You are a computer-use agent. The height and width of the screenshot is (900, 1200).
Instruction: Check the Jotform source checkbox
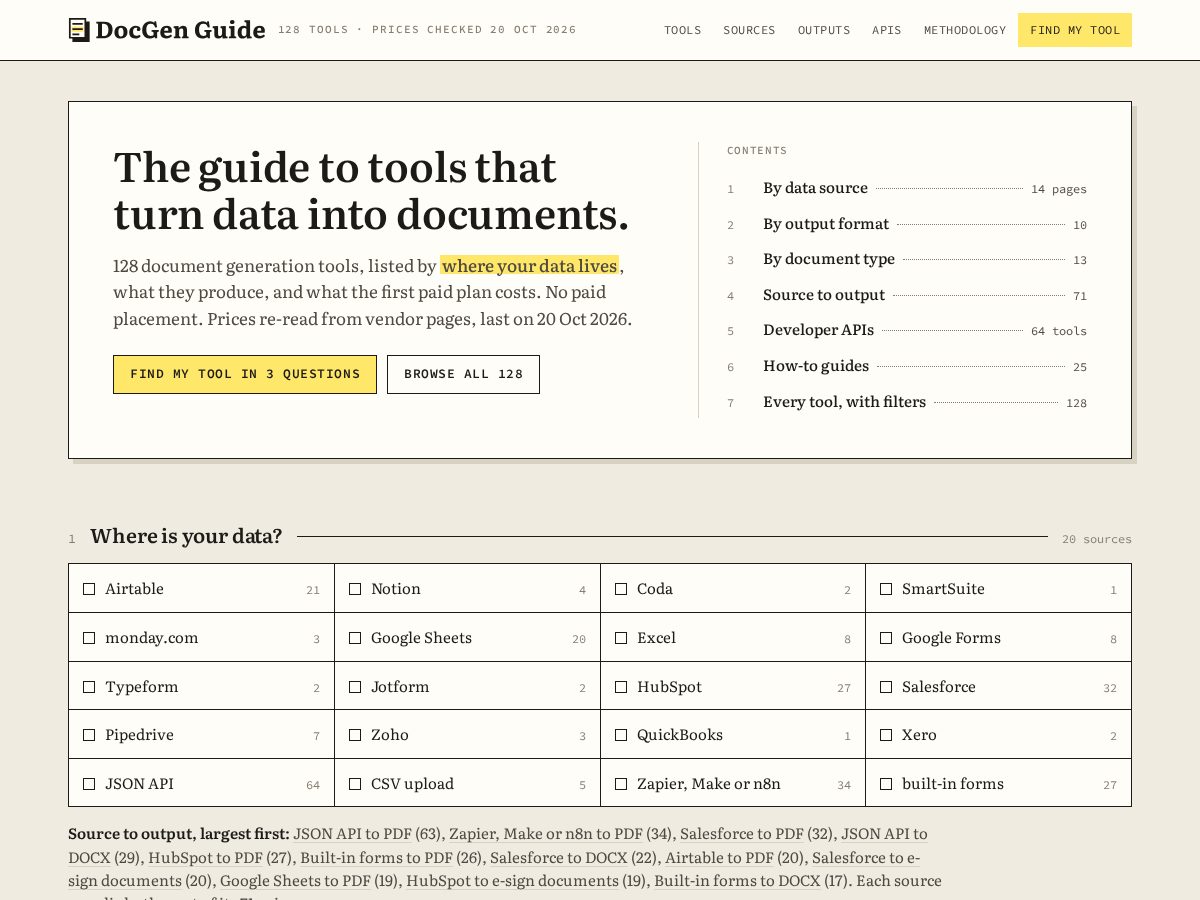click(x=355, y=687)
